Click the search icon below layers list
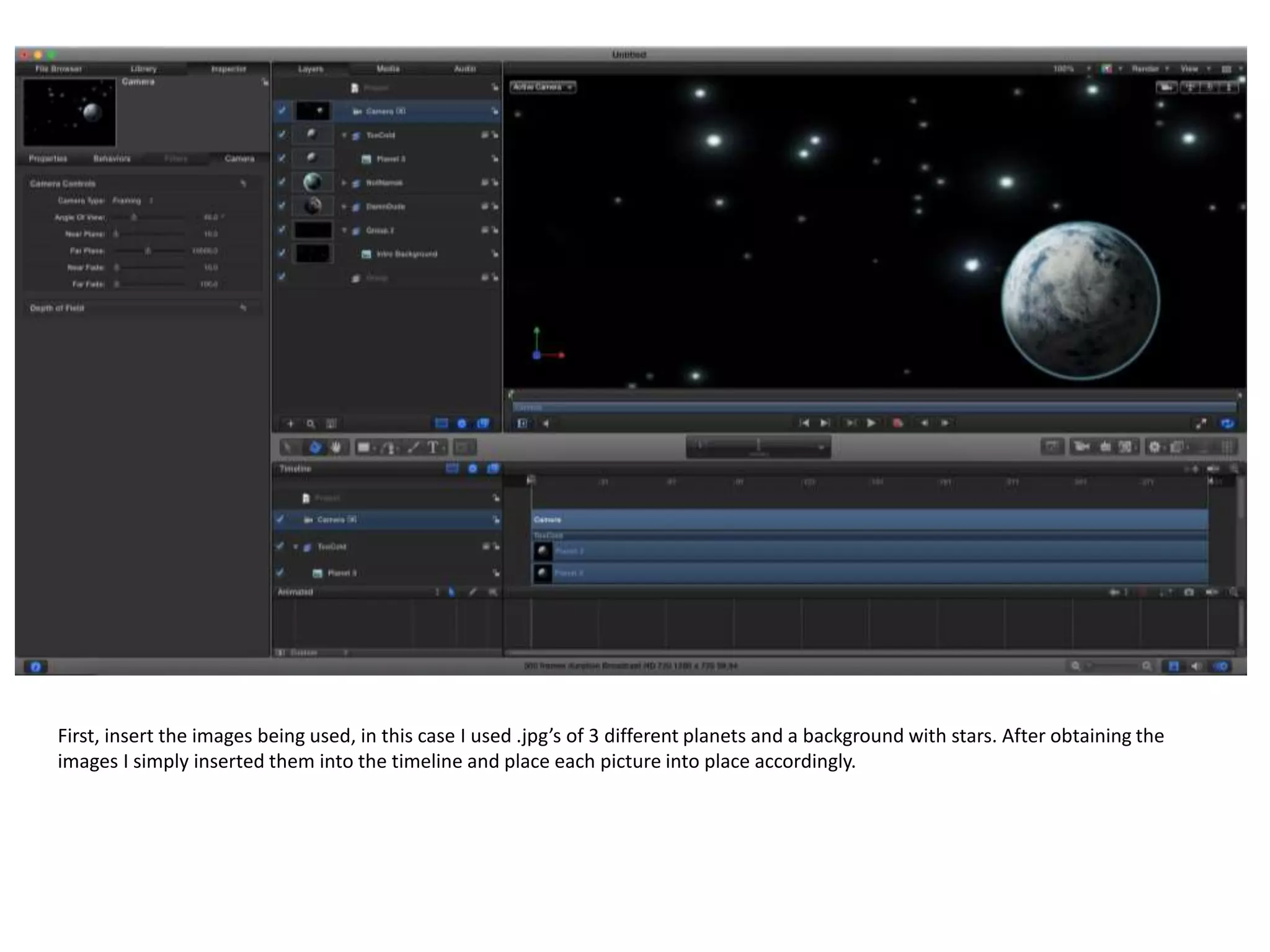Image resolution: width=1270 pixels, height=952 pixels. tap(311, 424)
